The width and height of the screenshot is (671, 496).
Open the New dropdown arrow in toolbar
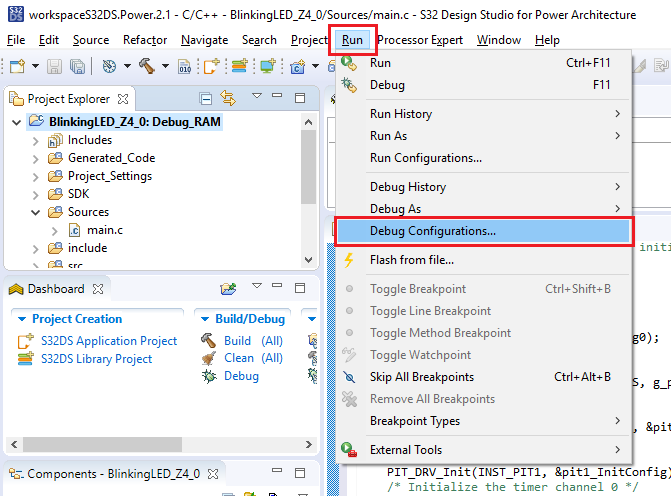[x=36, y=66]
